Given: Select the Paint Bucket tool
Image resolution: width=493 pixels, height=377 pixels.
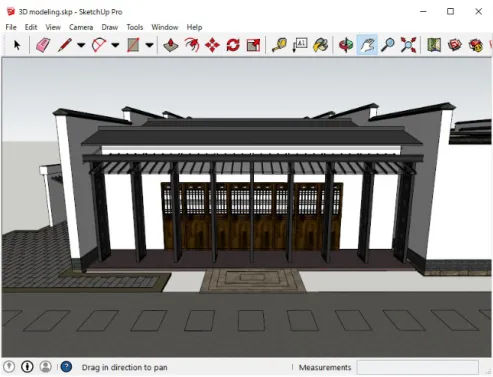Looking at the screenshot, I should click(321, 45).
